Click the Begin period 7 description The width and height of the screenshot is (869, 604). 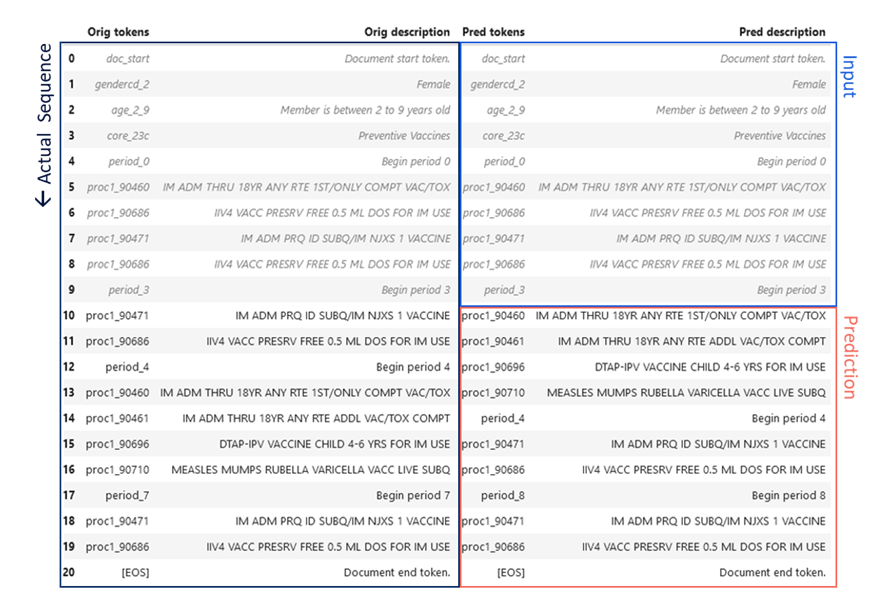click(413, 495)
